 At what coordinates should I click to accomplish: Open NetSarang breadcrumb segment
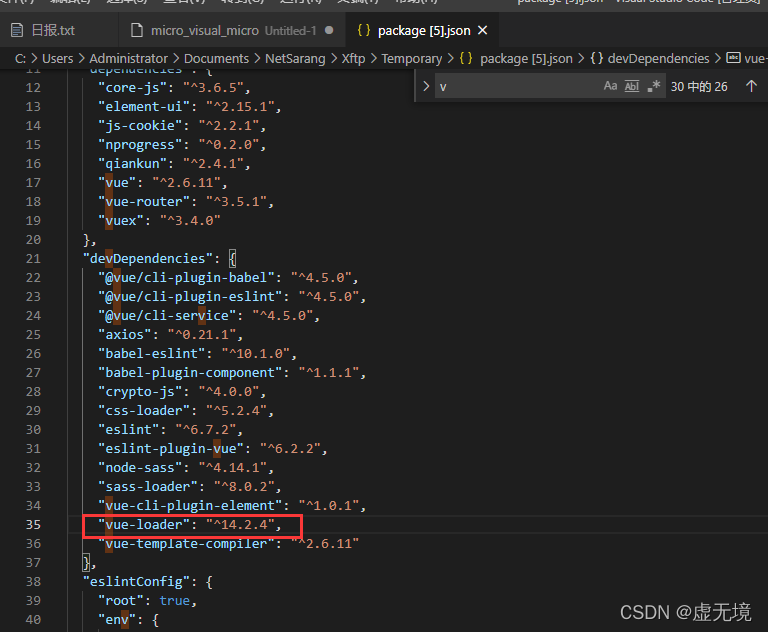pos(295,59)
